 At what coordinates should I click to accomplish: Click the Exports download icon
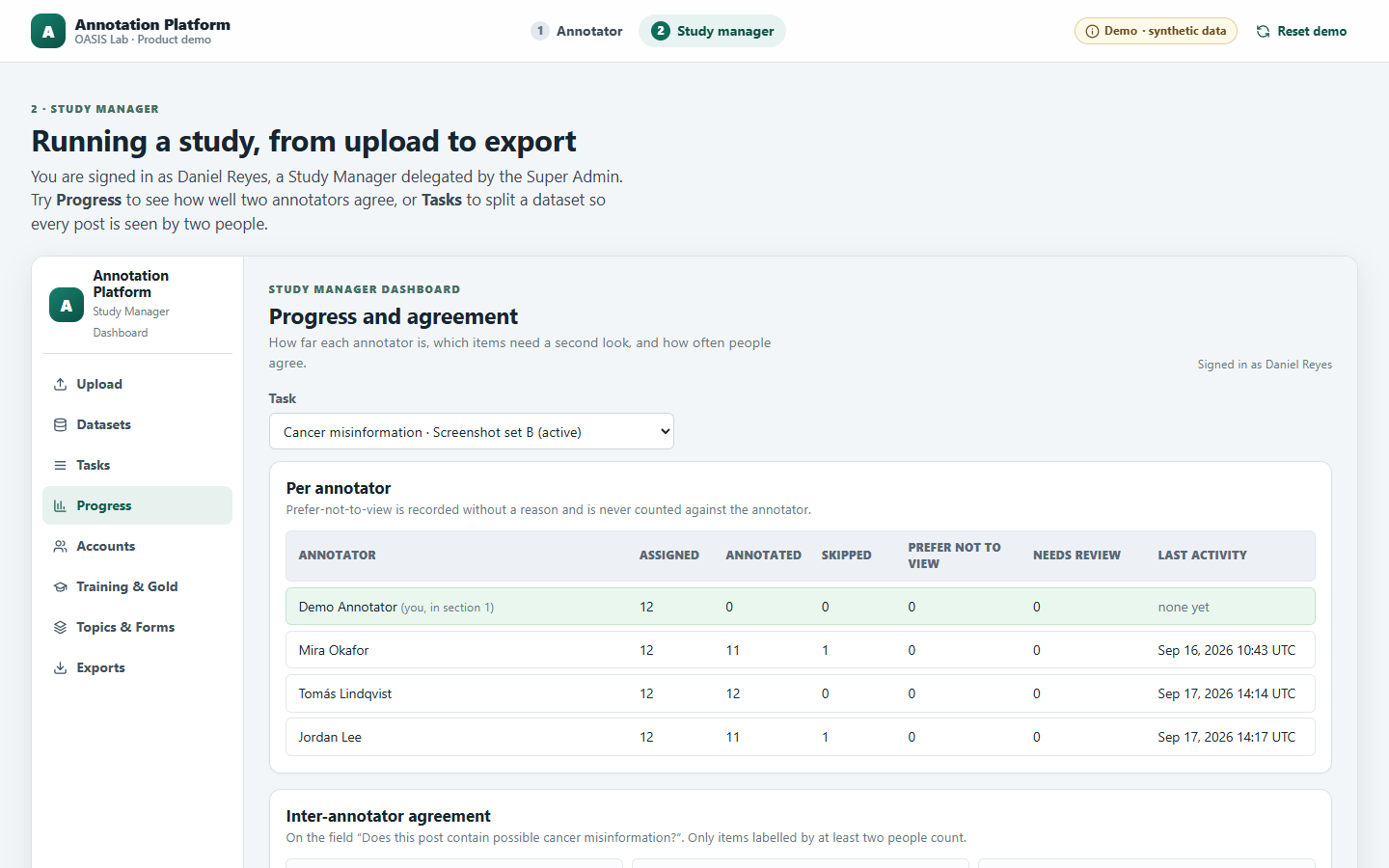60,667
